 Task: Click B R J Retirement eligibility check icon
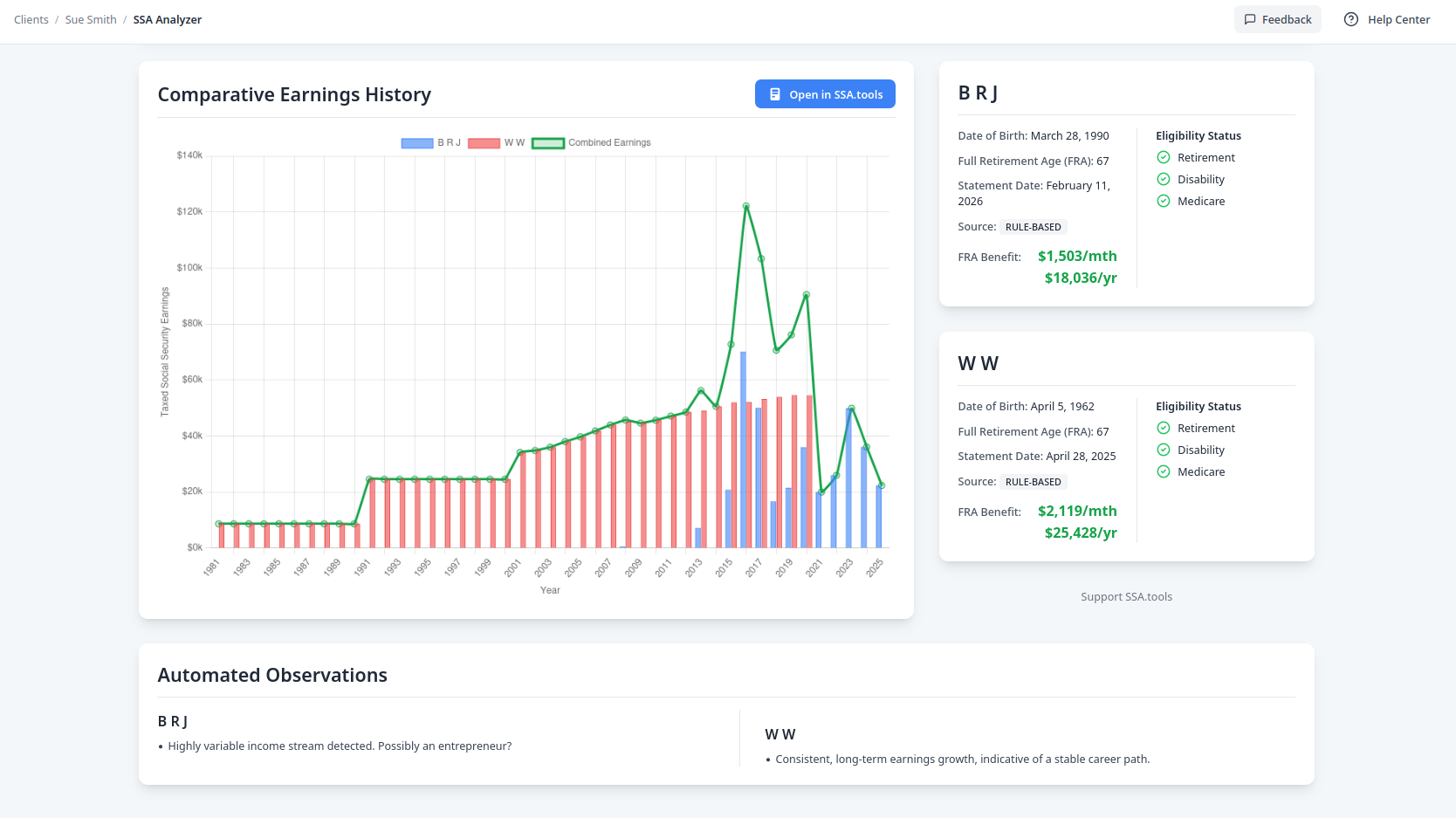coord(1164,157)
